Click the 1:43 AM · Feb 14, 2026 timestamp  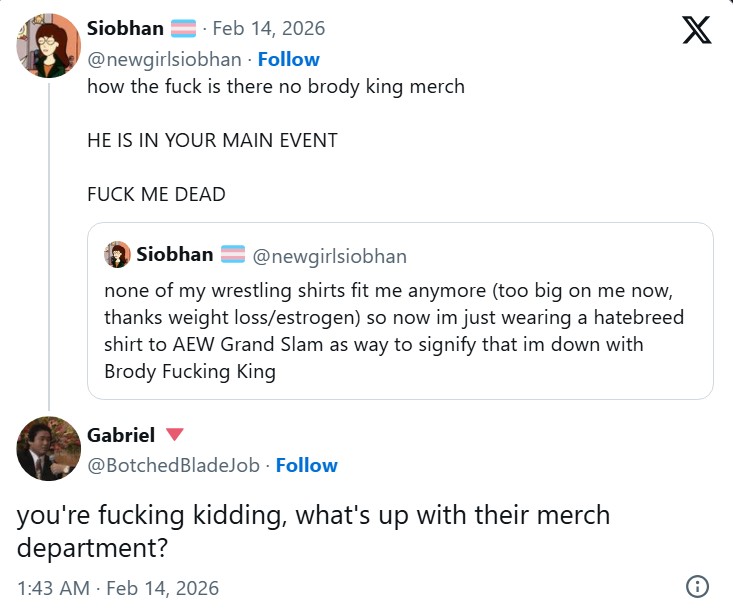click(118, 587)
